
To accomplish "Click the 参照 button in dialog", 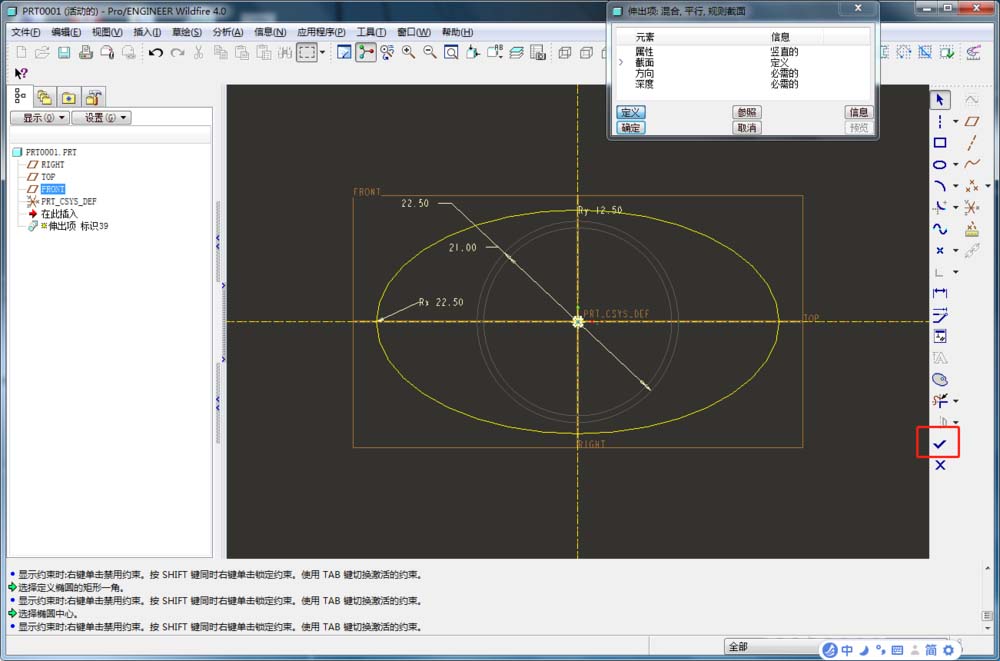I will (746, 112).
